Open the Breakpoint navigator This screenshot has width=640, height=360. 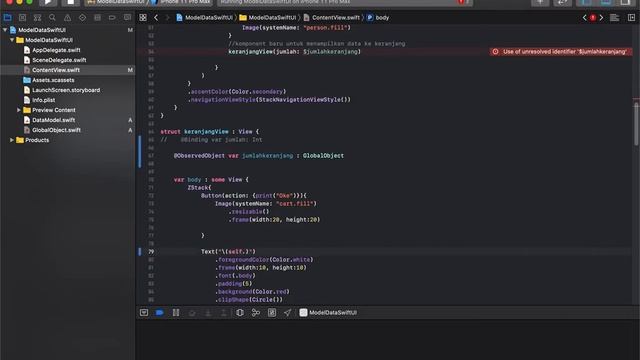pos(112,18)
